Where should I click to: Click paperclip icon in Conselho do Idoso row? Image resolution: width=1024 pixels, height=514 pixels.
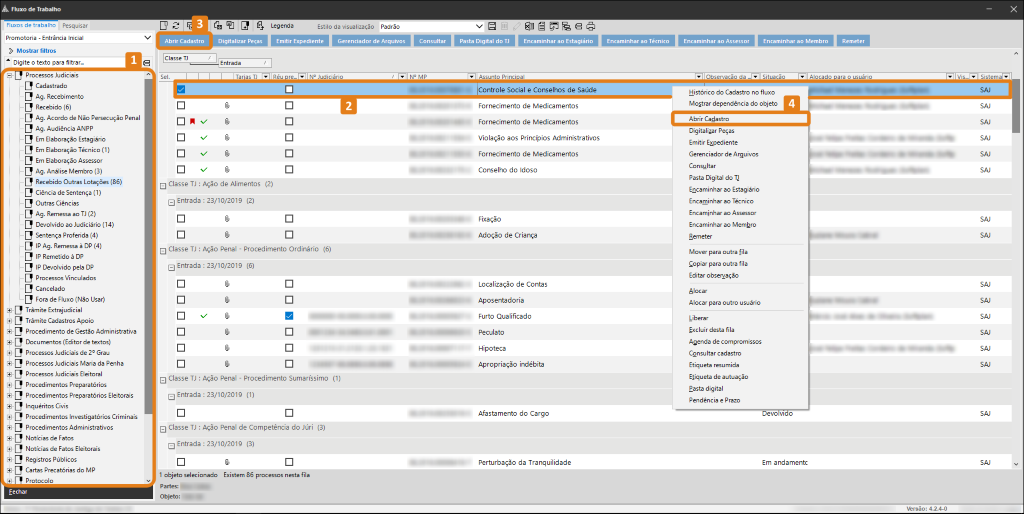[x=227, y=170]
